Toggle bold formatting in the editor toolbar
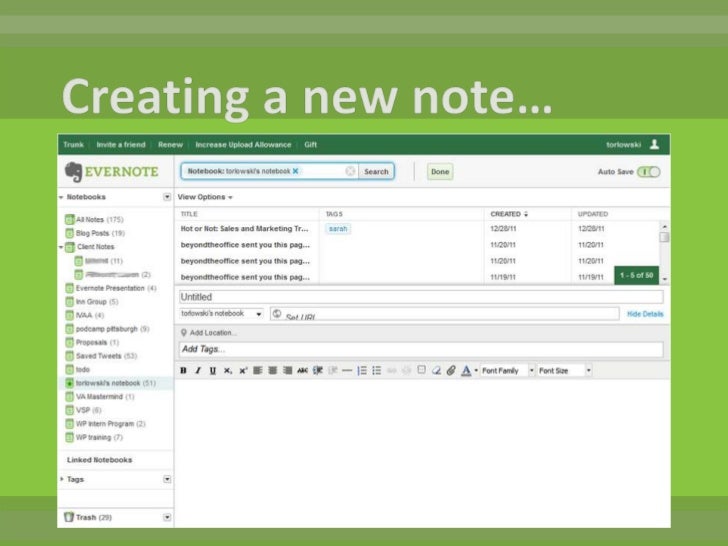728x546 pixels. coord(183,370)
